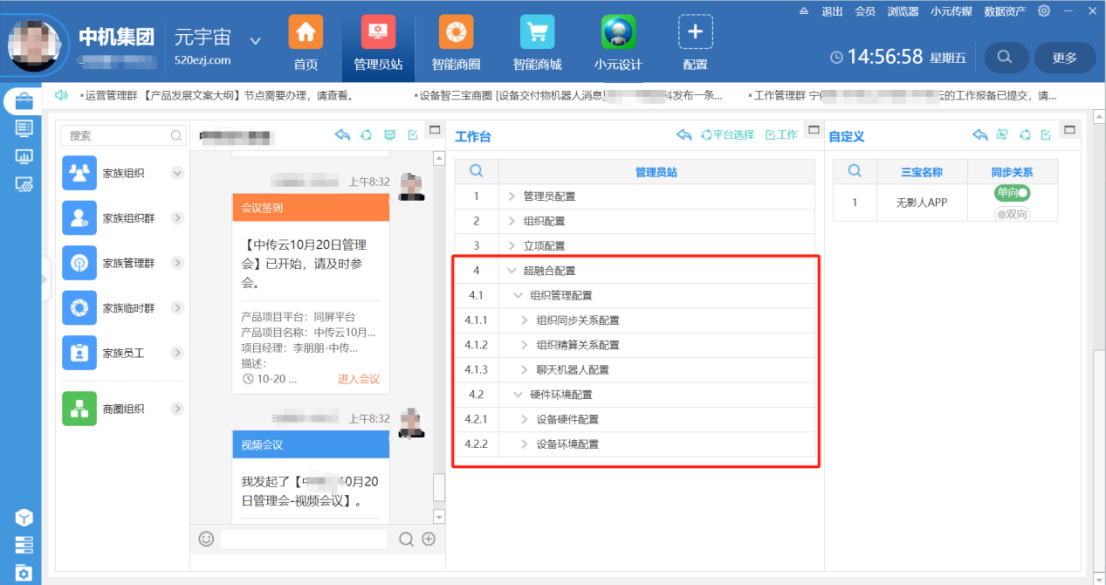This screenshot has height=585, width=1106.
Task: Click the 家族临时群 icon
Action: pos(79,308)
